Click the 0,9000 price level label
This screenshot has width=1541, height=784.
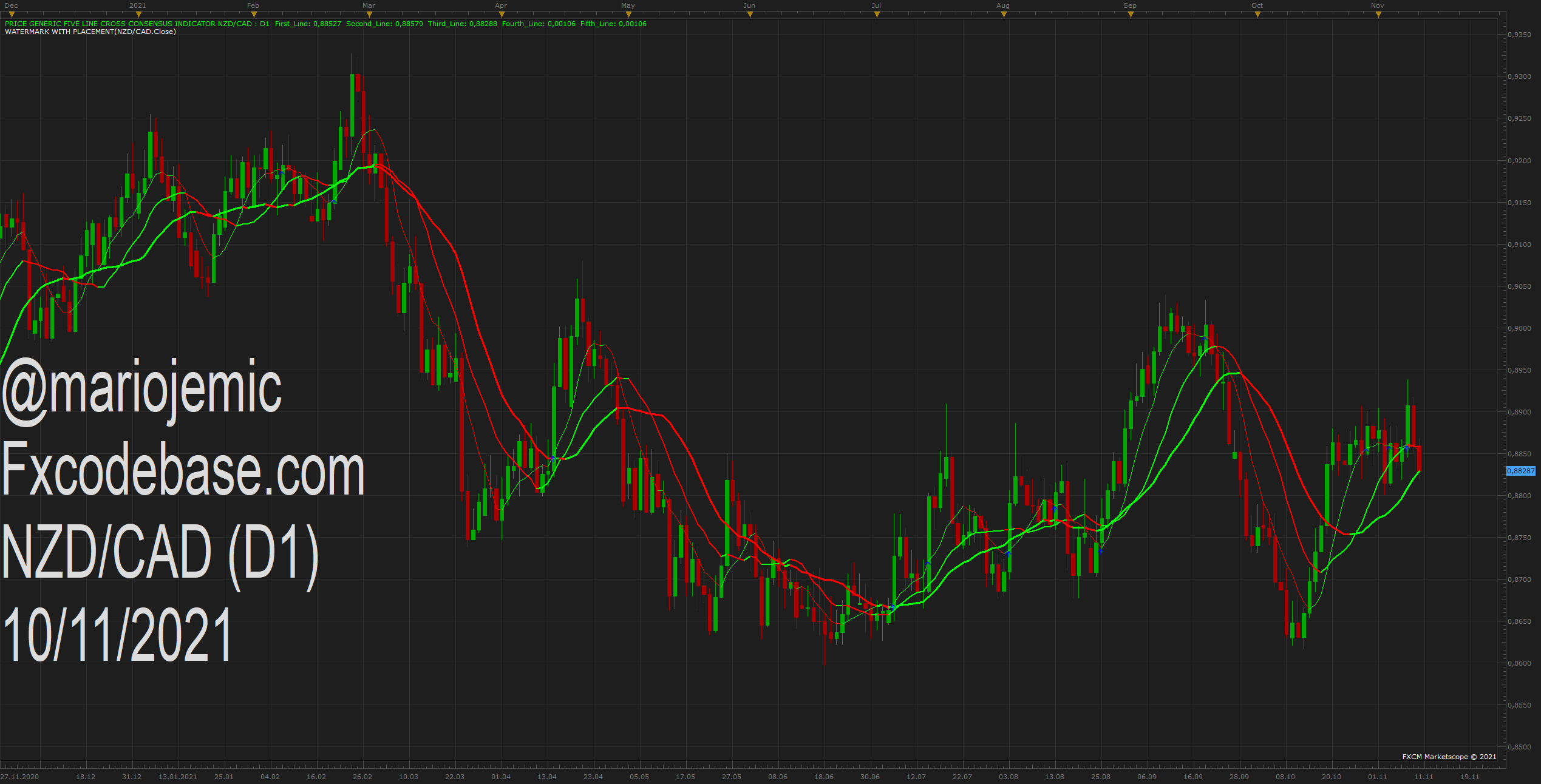(x=1520, y=328)
